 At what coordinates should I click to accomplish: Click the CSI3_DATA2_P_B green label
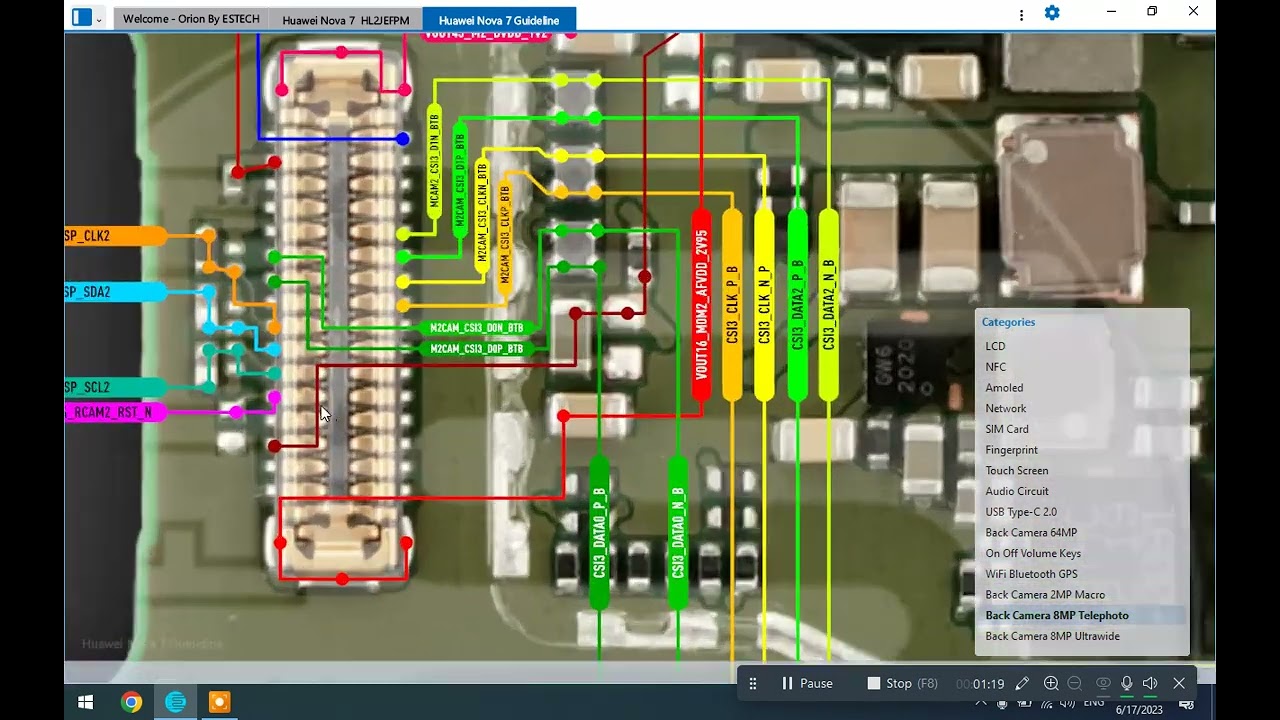click(797, 306)
